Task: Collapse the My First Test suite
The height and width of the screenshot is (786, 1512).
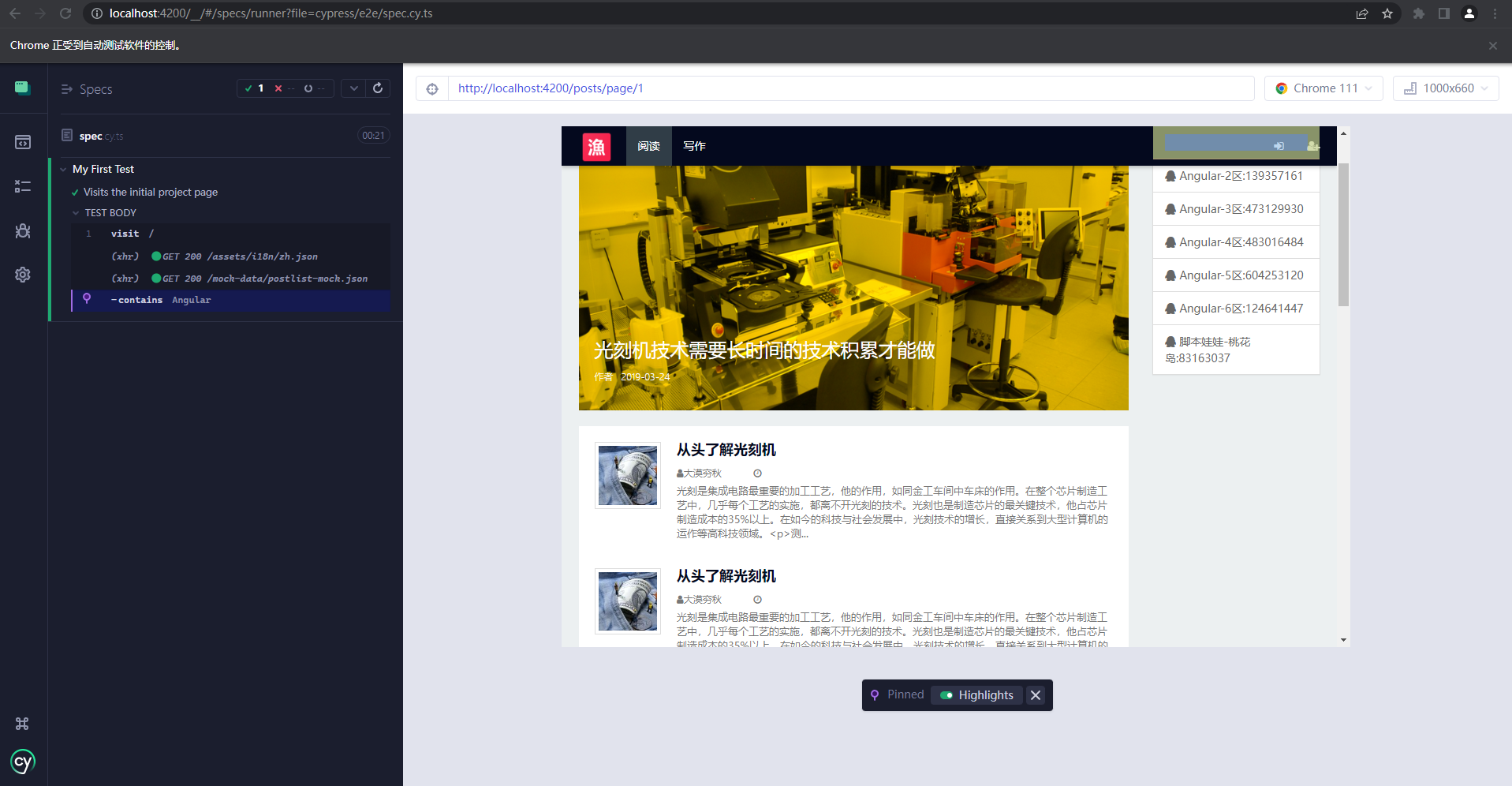Action: click(x=63, y=170)
